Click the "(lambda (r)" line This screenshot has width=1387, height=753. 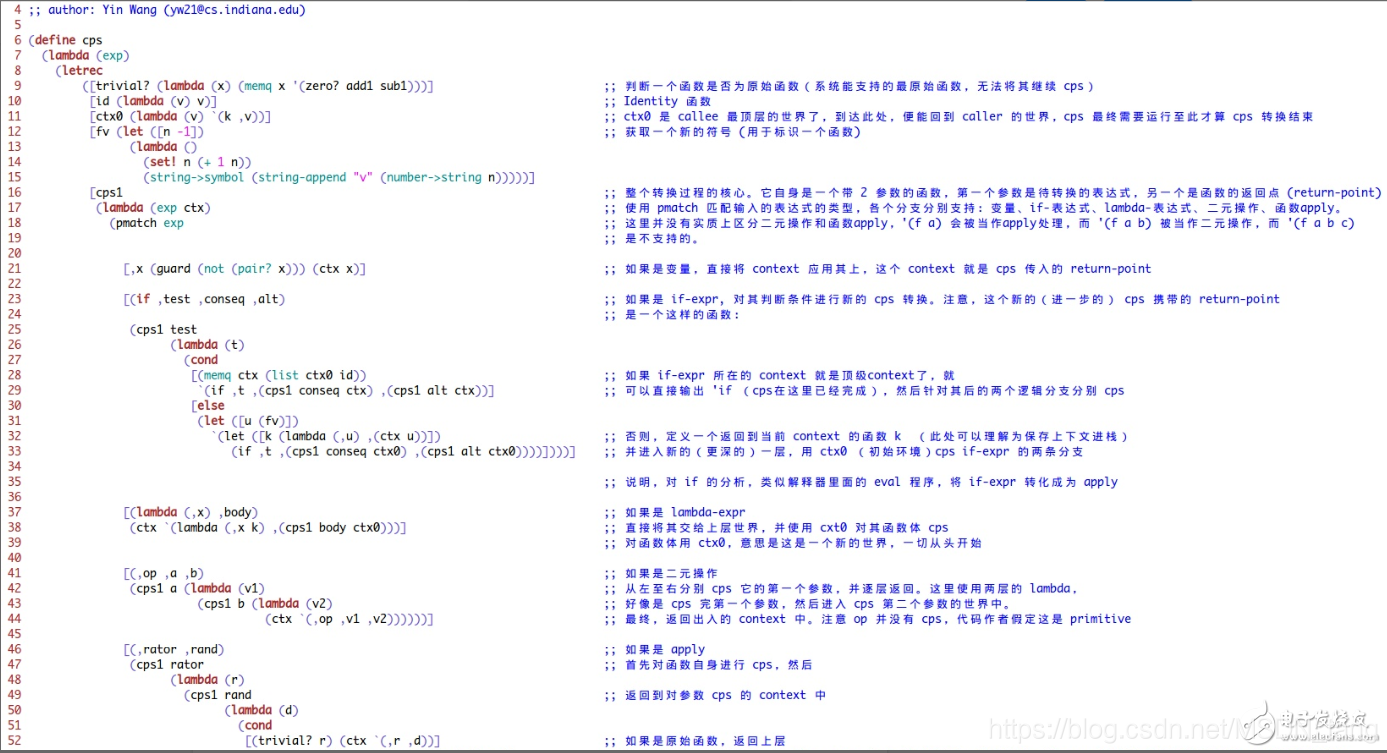point(207,679)
